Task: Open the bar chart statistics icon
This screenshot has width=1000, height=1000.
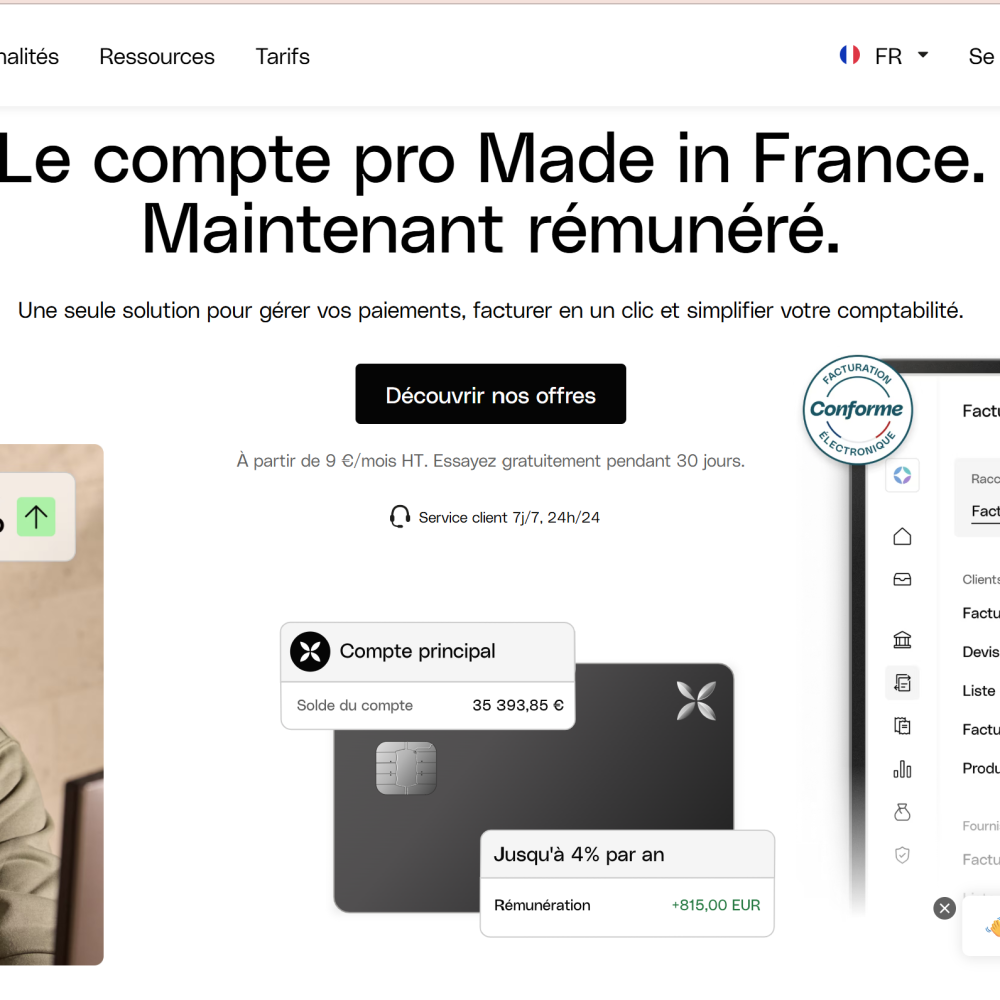Action: click(902, 769)
